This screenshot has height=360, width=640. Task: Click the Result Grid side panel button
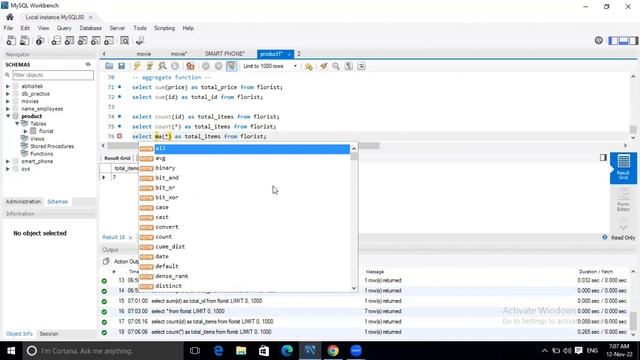point(623,168)
